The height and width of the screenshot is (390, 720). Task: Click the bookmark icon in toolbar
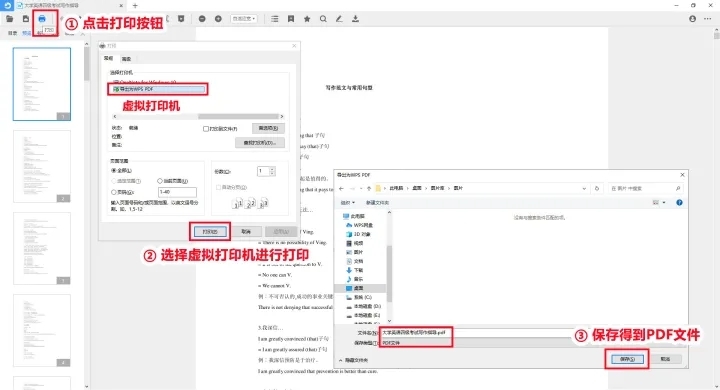291,19
